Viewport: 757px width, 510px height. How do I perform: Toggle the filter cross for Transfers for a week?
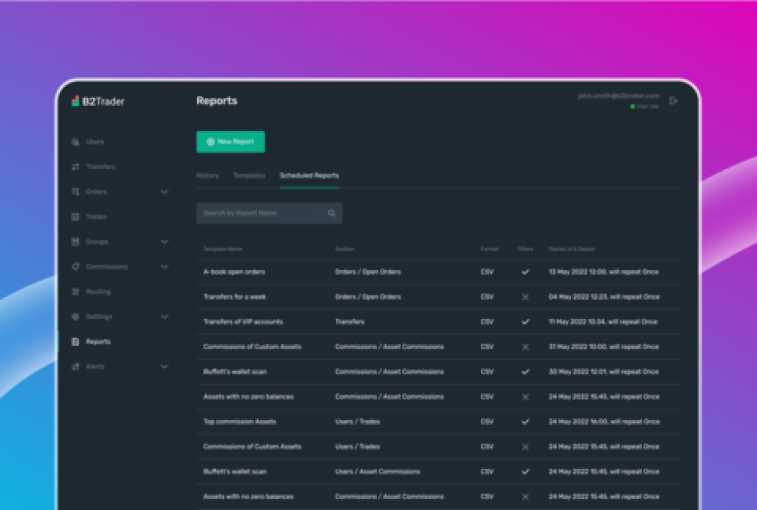coord(525,297)
